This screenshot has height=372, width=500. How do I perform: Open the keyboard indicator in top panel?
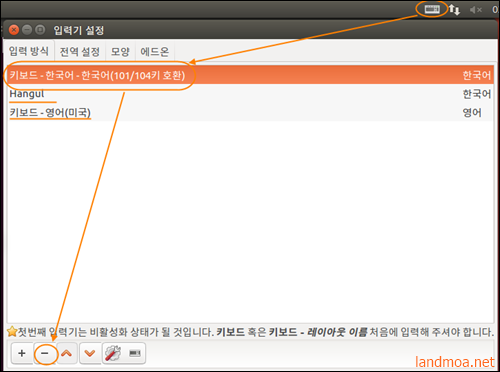point(432,9)
